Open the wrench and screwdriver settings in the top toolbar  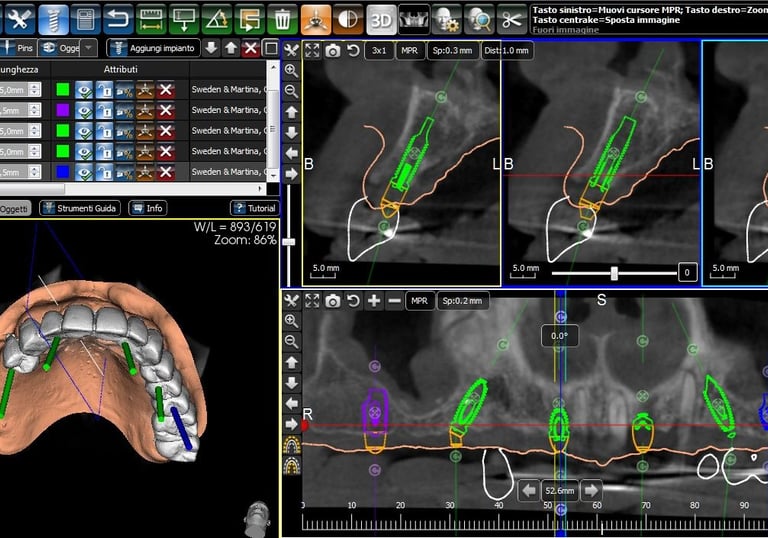pyautogui.click(x=19, y=19)
